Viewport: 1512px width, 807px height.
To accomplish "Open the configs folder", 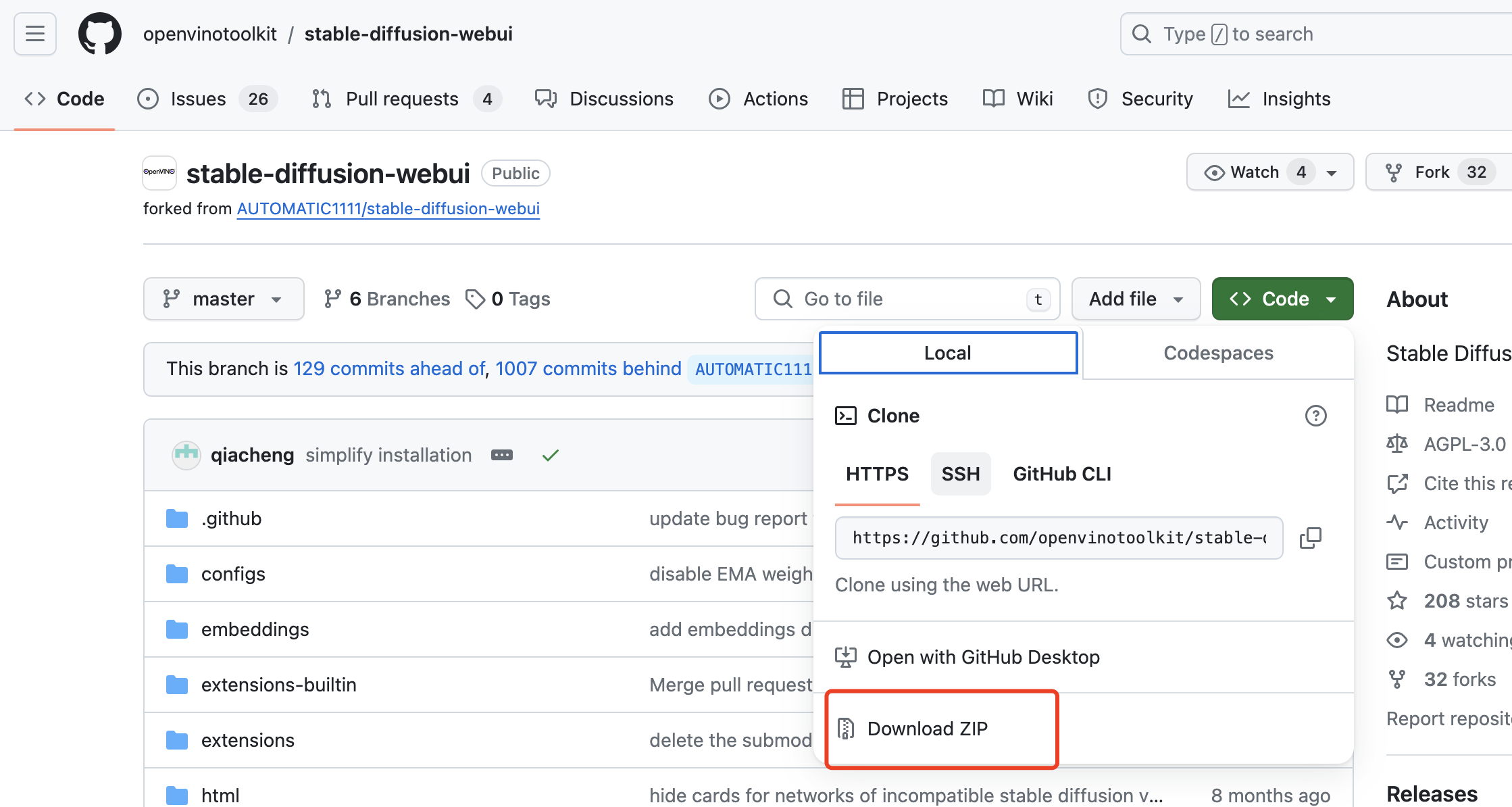I will pos(233,574).
